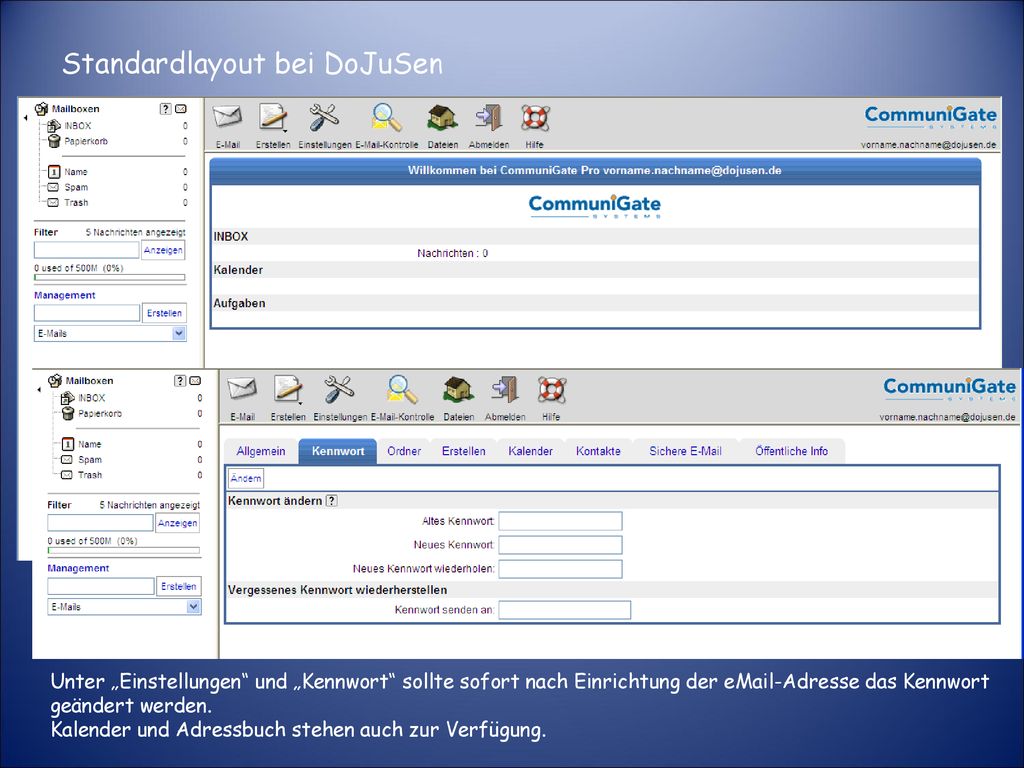1024x768 pixels.
Task: Click Kennwort senden an field
Action: pos(565,610)
